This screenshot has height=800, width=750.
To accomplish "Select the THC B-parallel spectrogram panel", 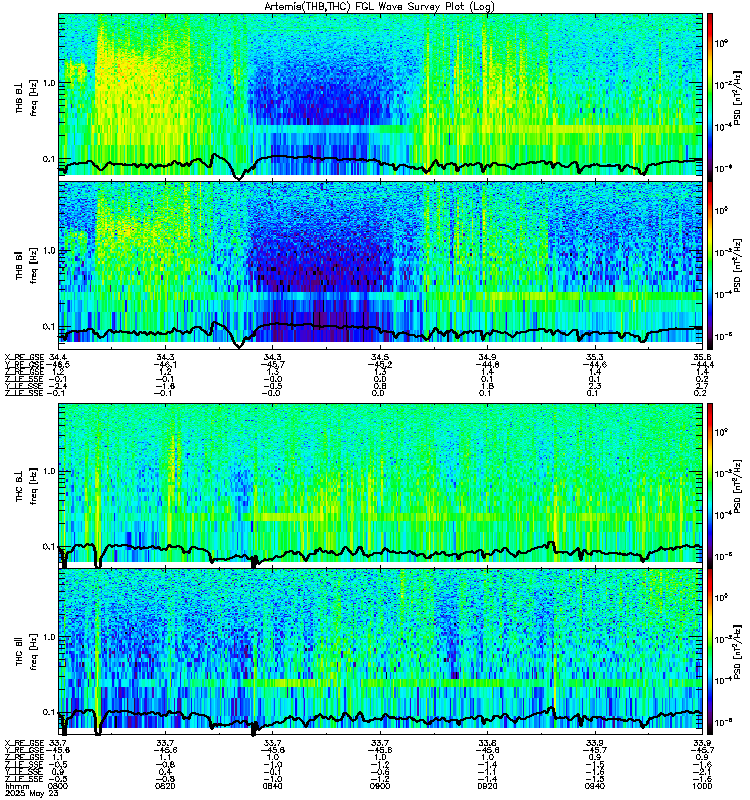I will tap(380, 652).
